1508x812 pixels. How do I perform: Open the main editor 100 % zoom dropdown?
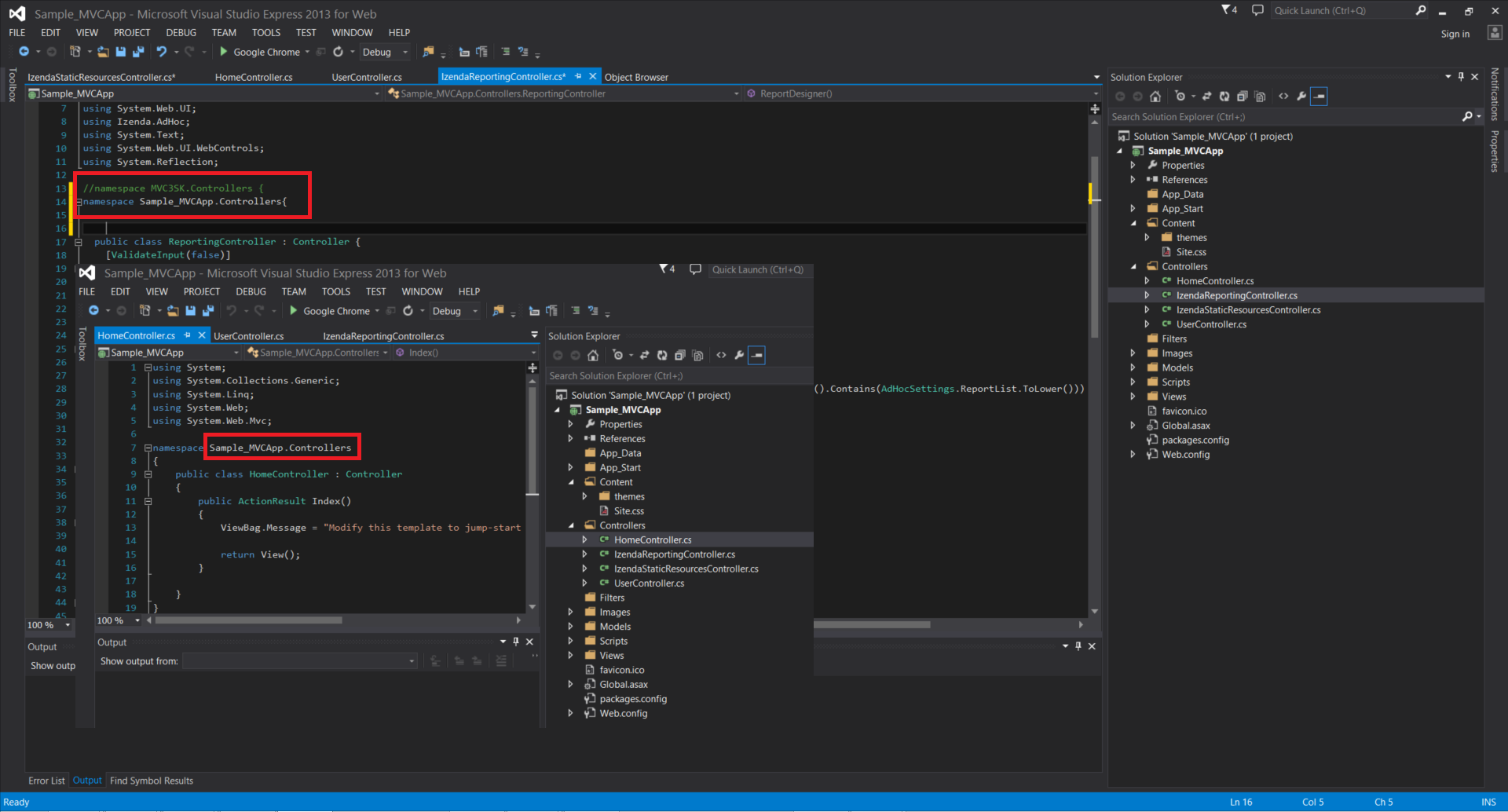click(49, 625)
